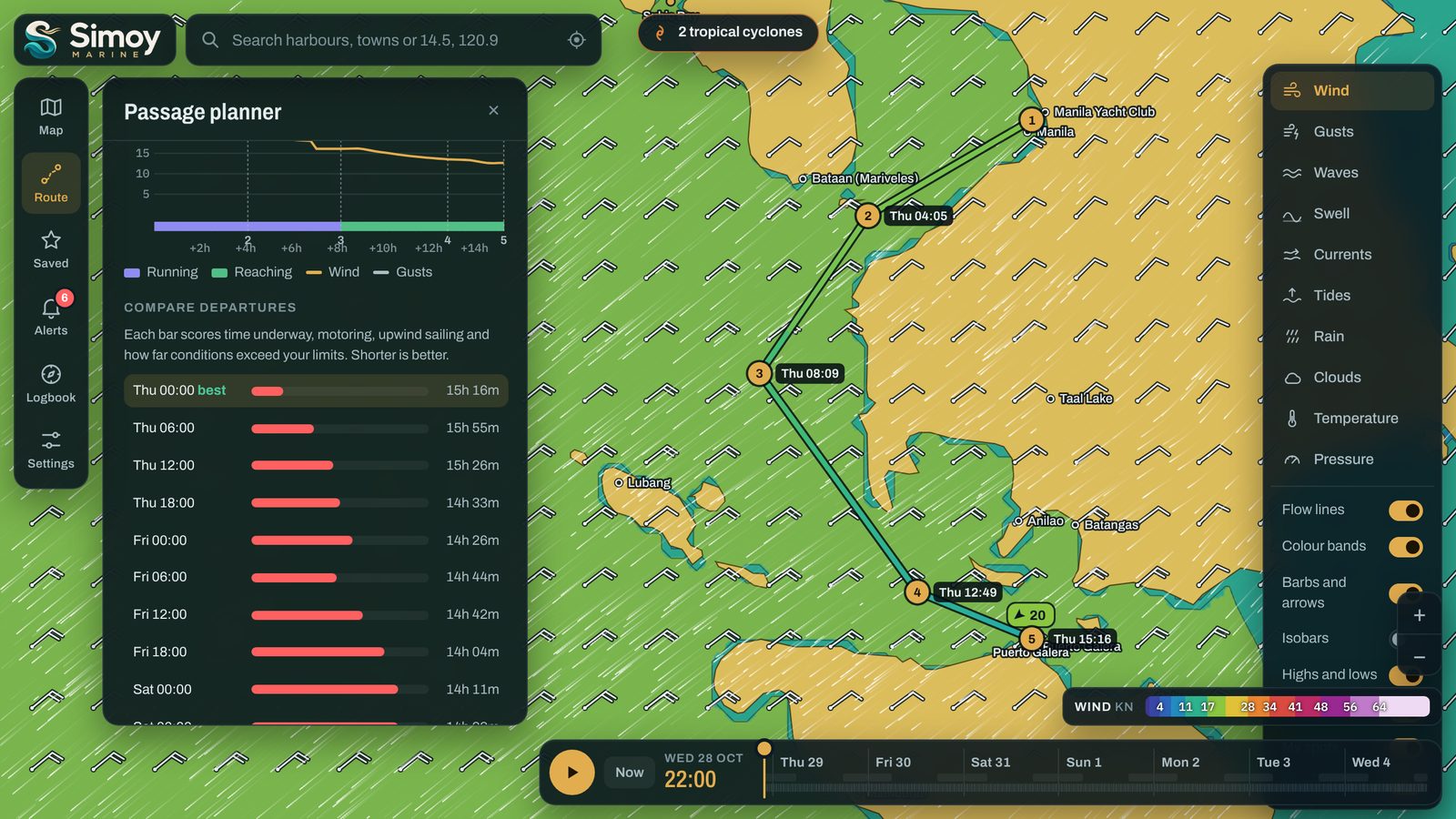Image resolution: width=1456 pixels, height=819 pixels.
Task: Click the Simoy Marine logo
Action: [95, 40]
